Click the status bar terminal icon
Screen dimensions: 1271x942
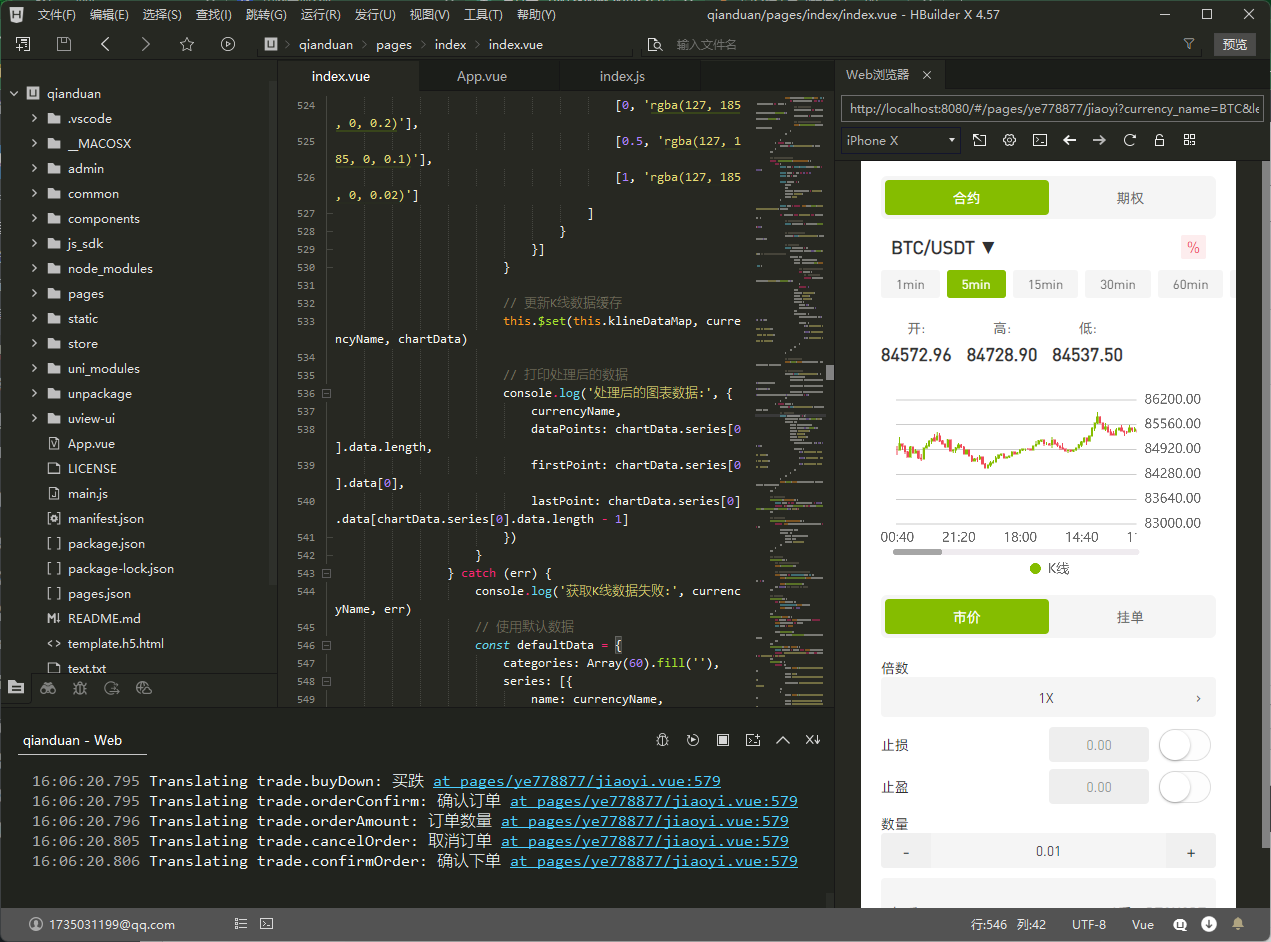tap(267, 924)
